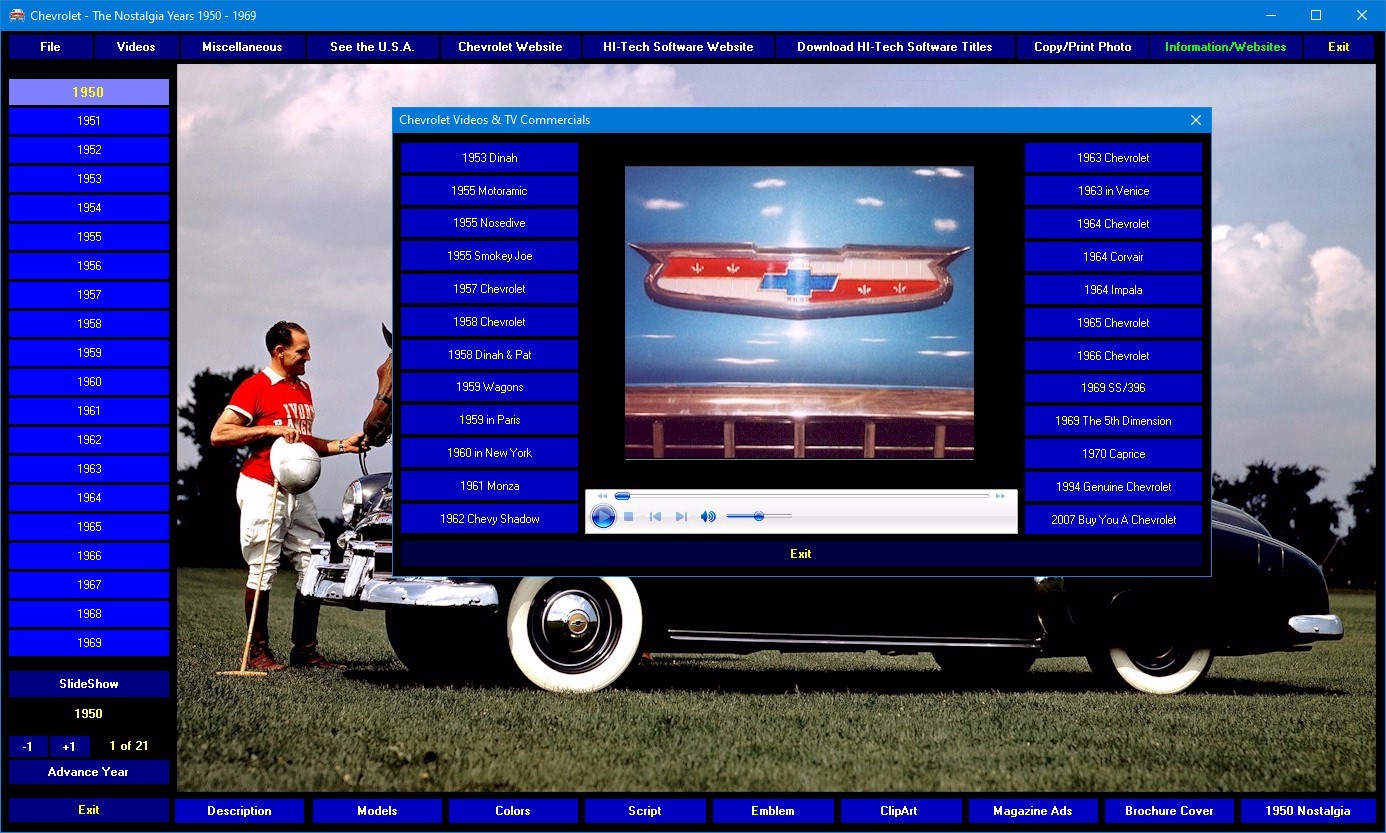Play the 1969 The 5th Dimension video
Viewport: 1386px width, 833px height.
(x=1113, y=421)
